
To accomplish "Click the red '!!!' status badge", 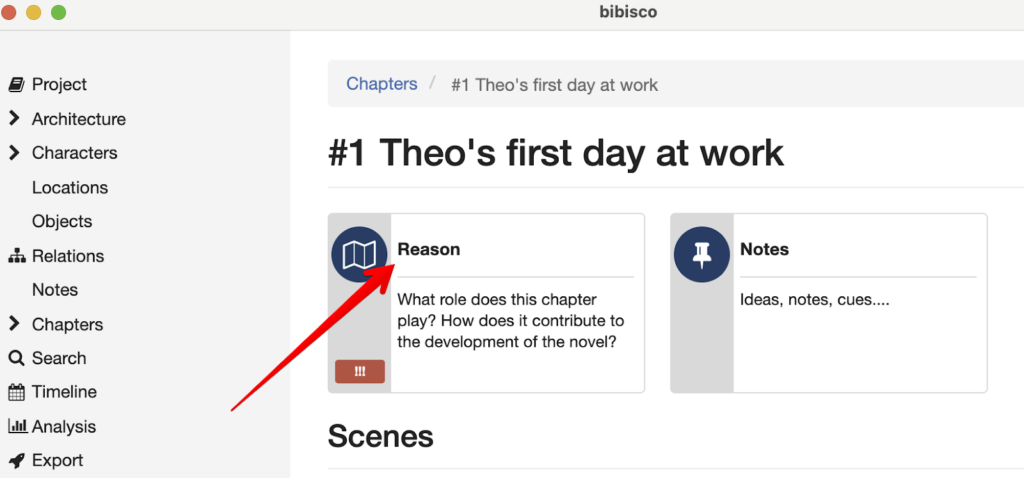I will (x=360, y=371).
